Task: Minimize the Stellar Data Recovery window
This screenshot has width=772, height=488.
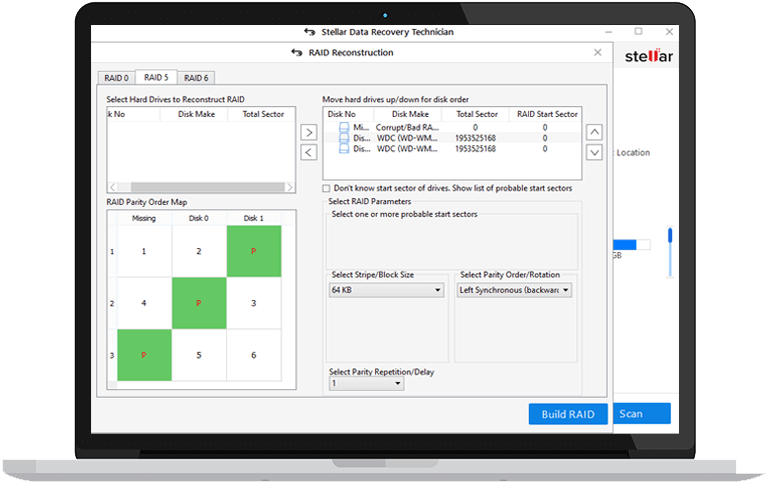Action: click(x=609, y=32)
